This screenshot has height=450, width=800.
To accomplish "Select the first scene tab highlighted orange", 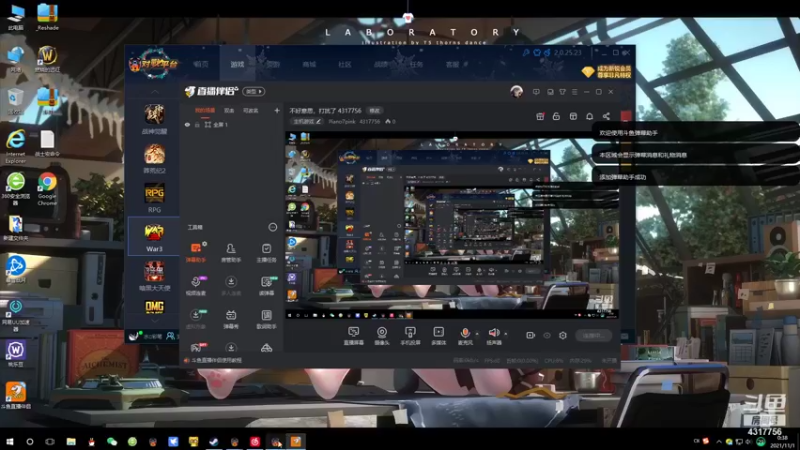I will [x=205, y=110].
